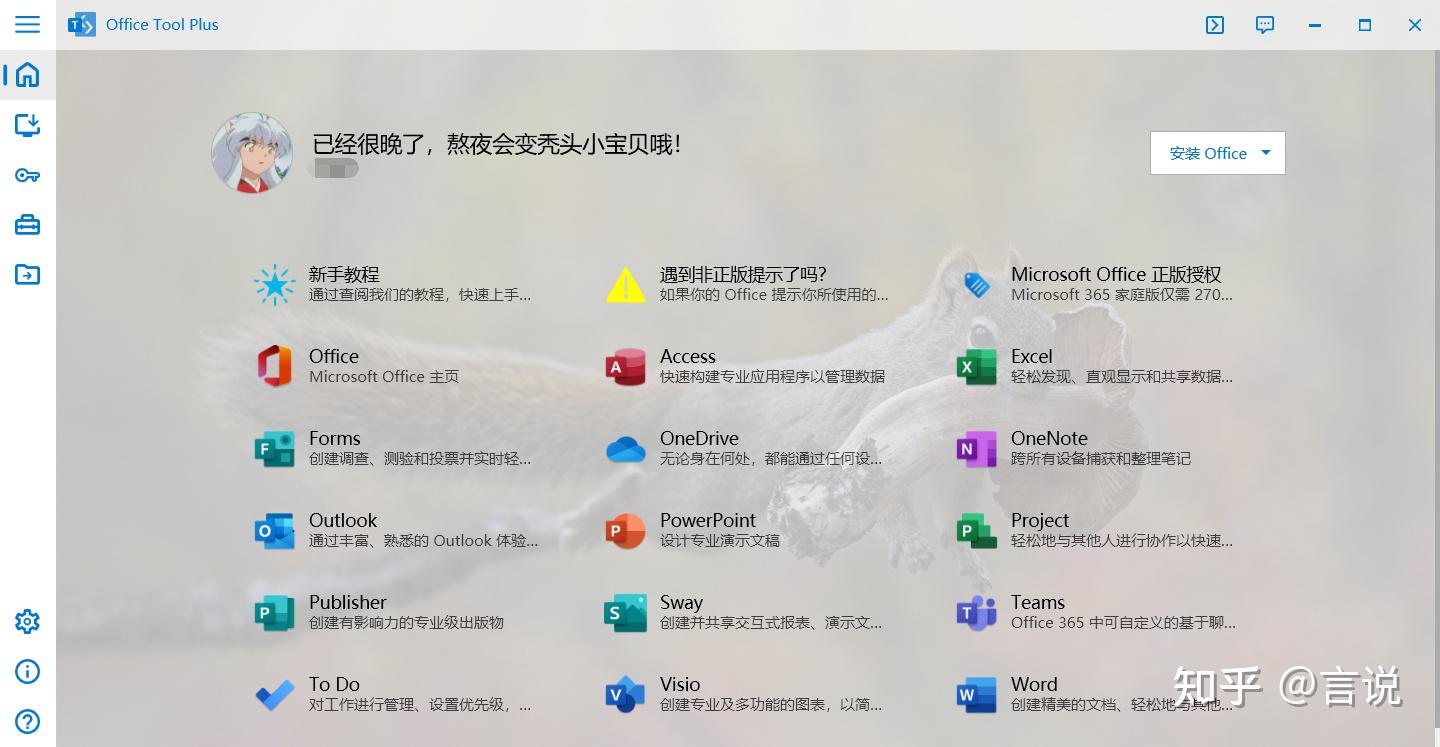Select the Deploy Office sidebar icon
The width and height of the screenshot is (1440, 747).
(x=27, y=125)
